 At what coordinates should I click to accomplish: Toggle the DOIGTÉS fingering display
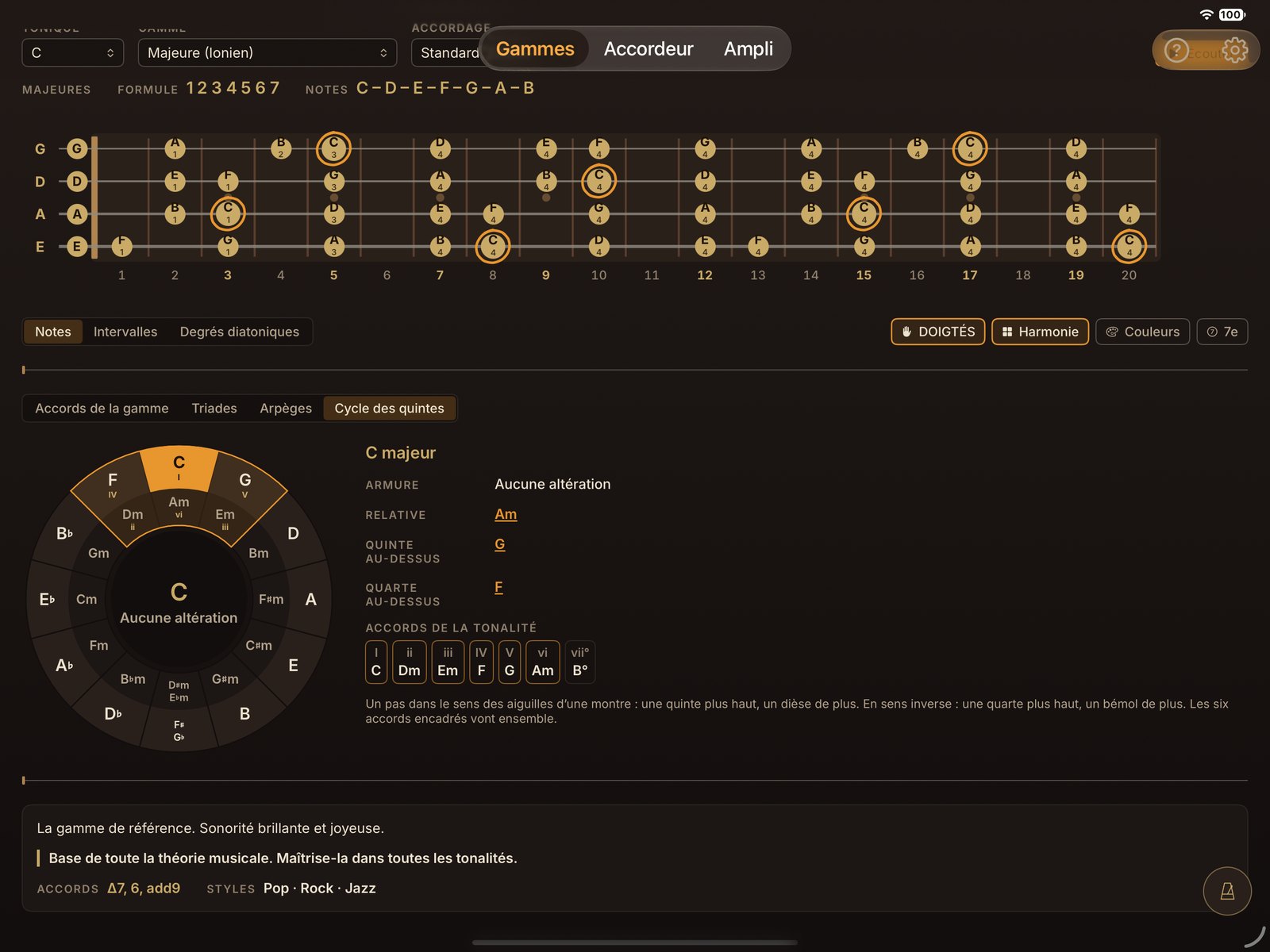pos(938,332)
